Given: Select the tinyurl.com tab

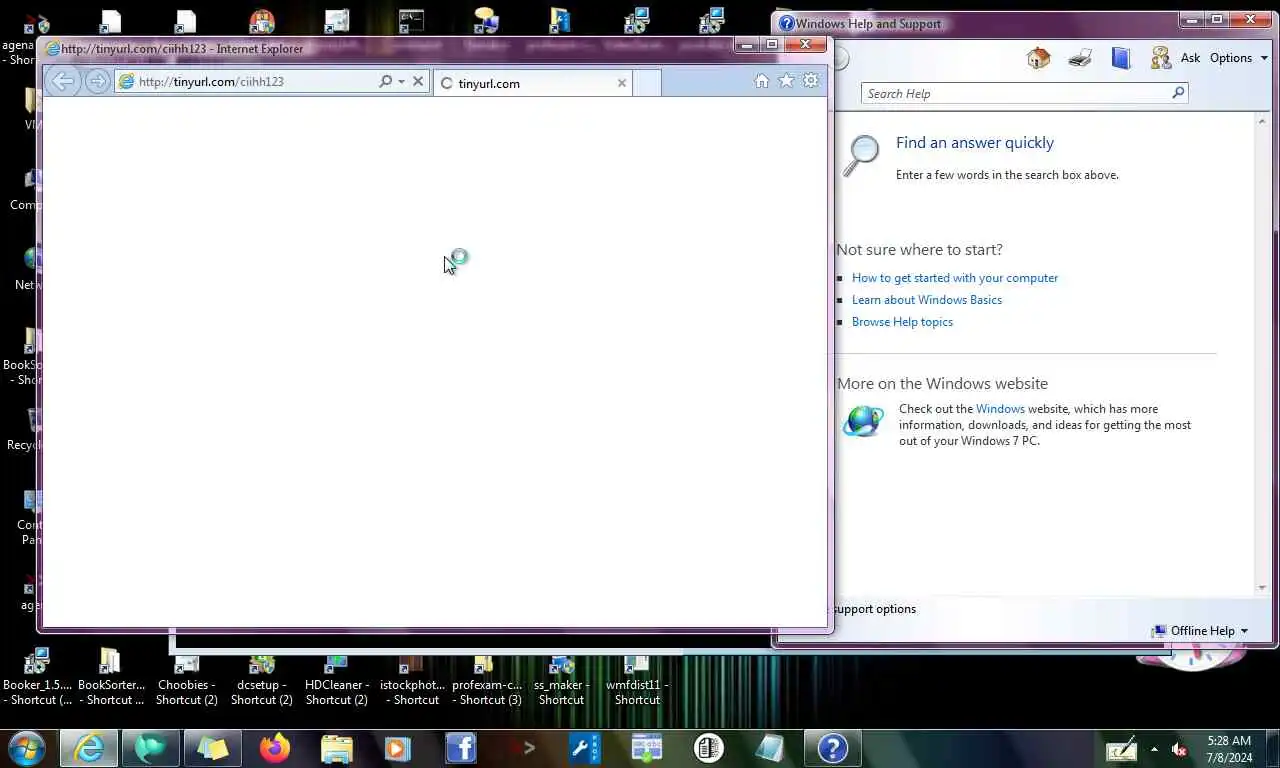Looking at the screenshot, I should [533, 83].
